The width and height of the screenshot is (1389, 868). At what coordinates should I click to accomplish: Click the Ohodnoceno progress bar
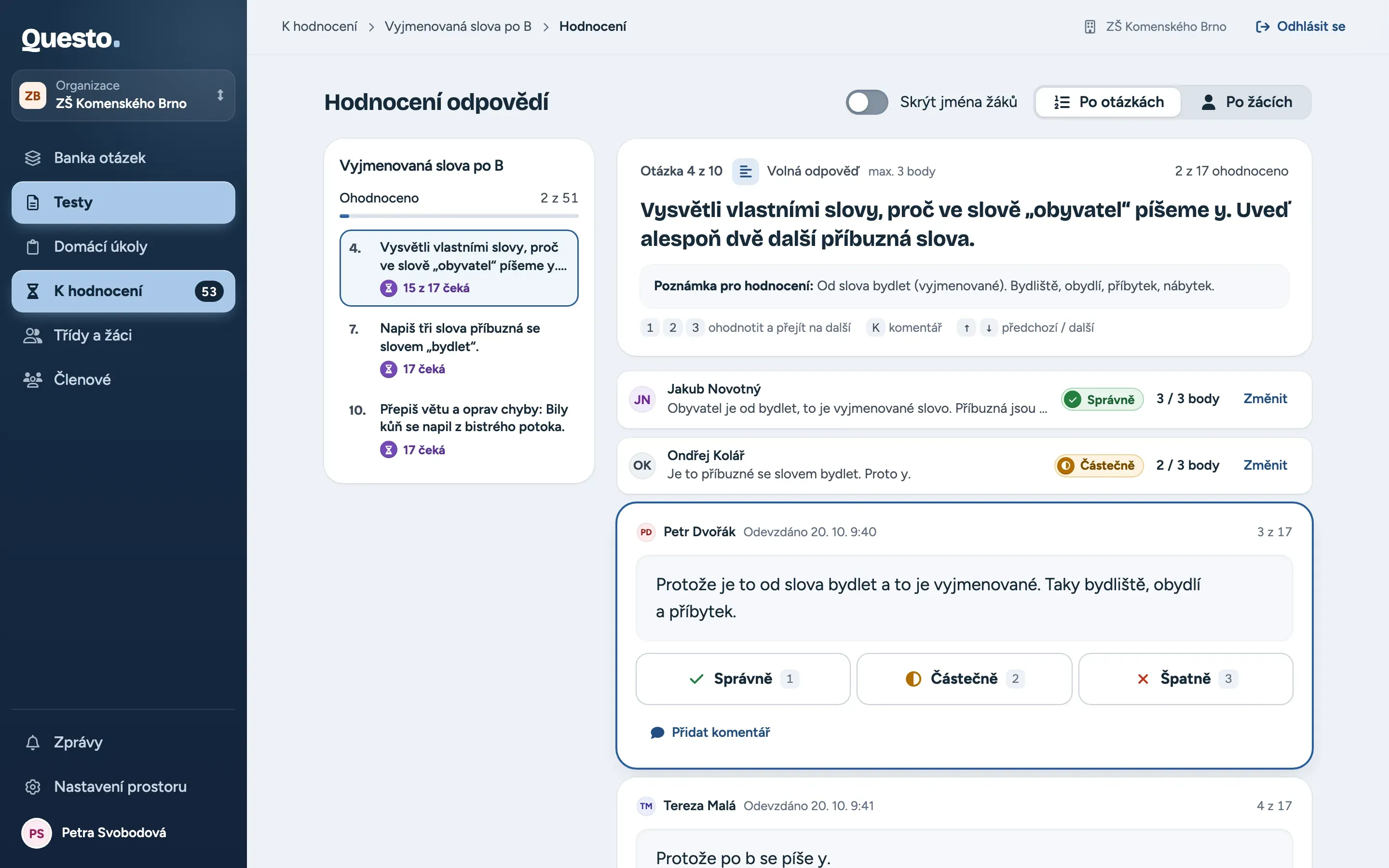tap(459, 216)
